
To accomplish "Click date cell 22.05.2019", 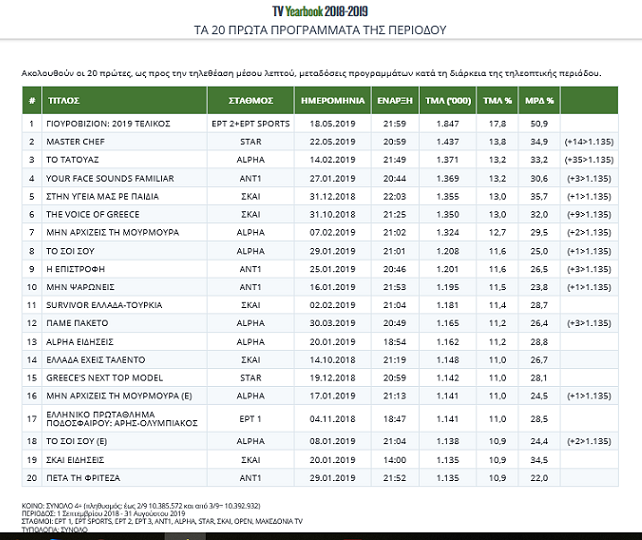I will coord(332,142).
